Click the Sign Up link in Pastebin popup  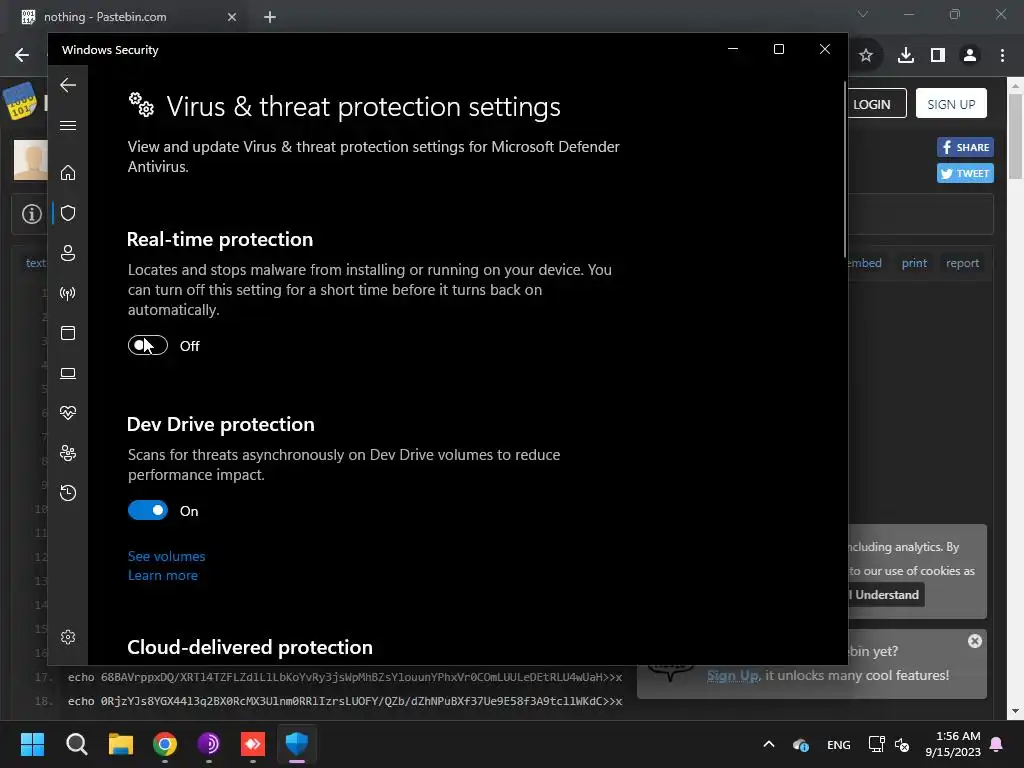(x=733, y=676)
